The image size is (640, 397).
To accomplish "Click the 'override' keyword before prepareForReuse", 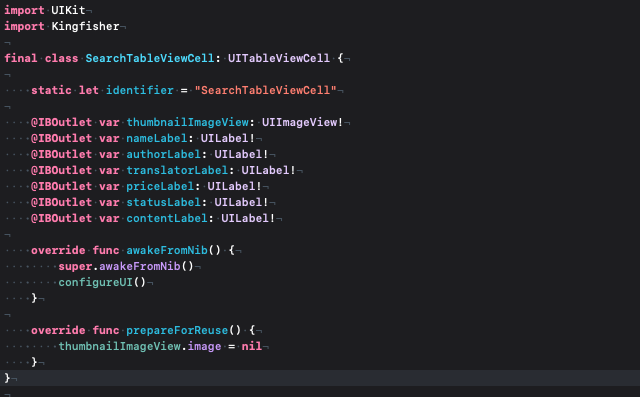I will [x=58, y=330].
